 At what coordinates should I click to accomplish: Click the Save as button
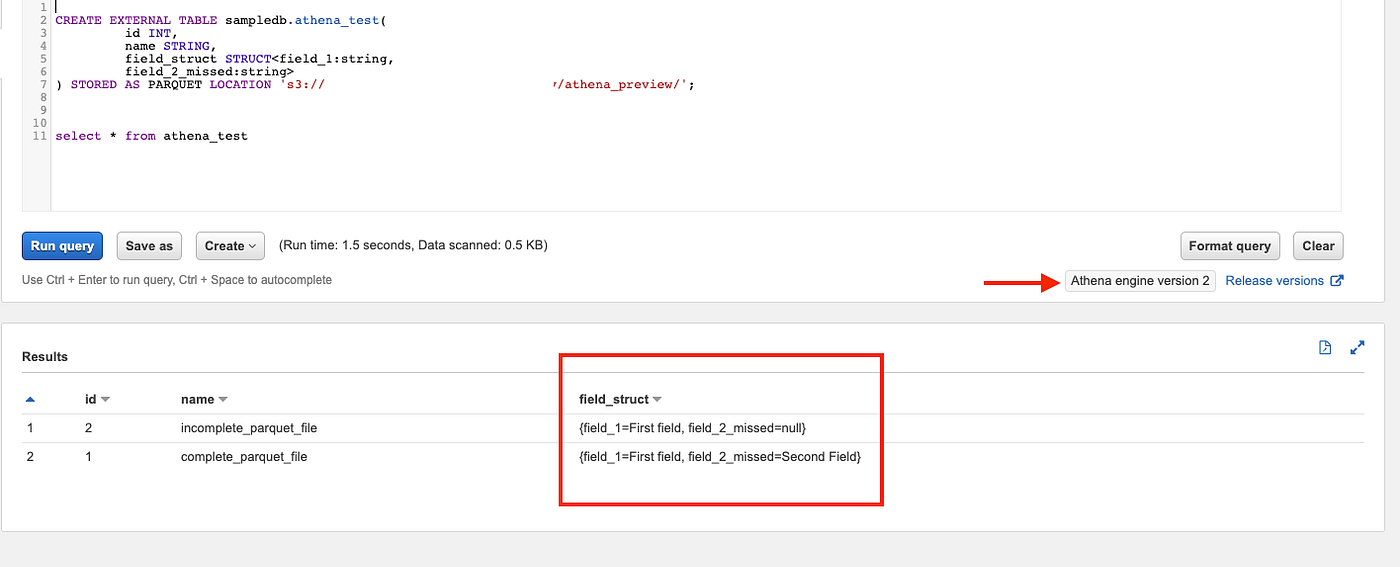tap(149, 245)
